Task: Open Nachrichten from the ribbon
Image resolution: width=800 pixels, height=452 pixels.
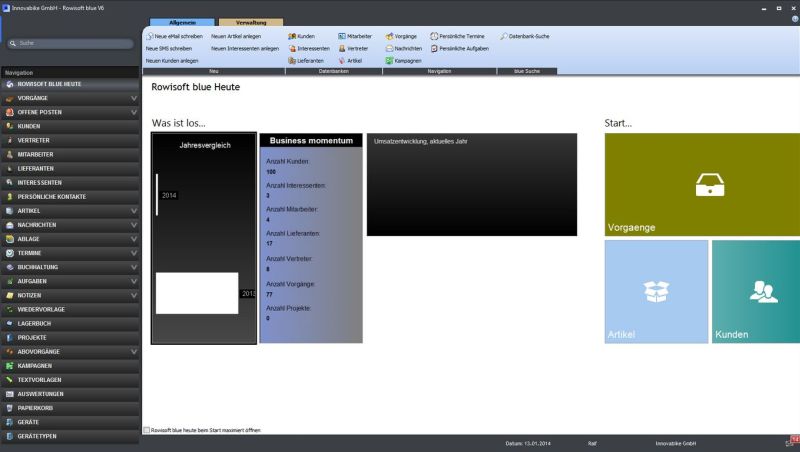Action: click(x=404, y=48)
